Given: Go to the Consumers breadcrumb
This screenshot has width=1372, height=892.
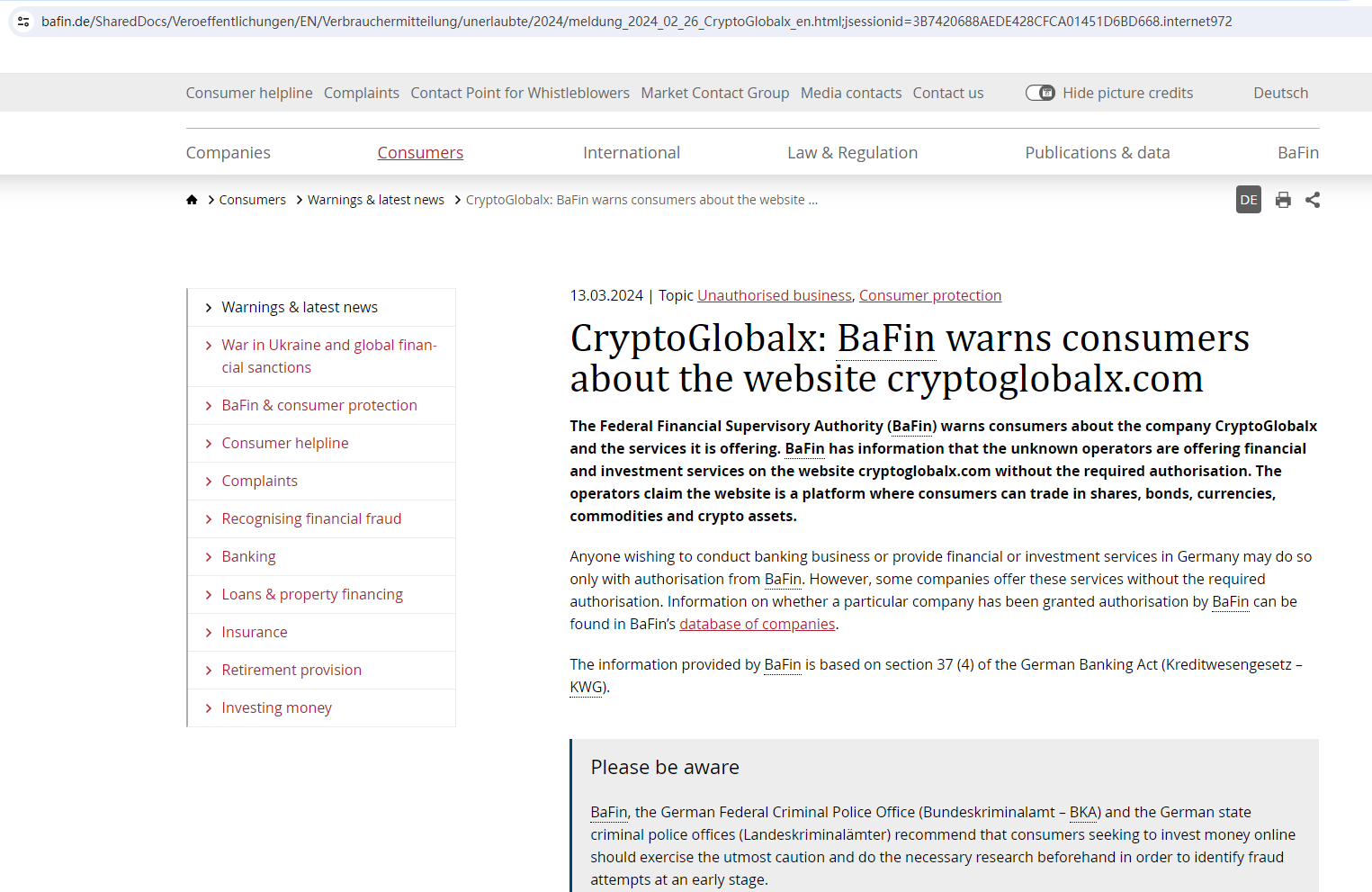Looking at the screenshot, I should point(253,200).
